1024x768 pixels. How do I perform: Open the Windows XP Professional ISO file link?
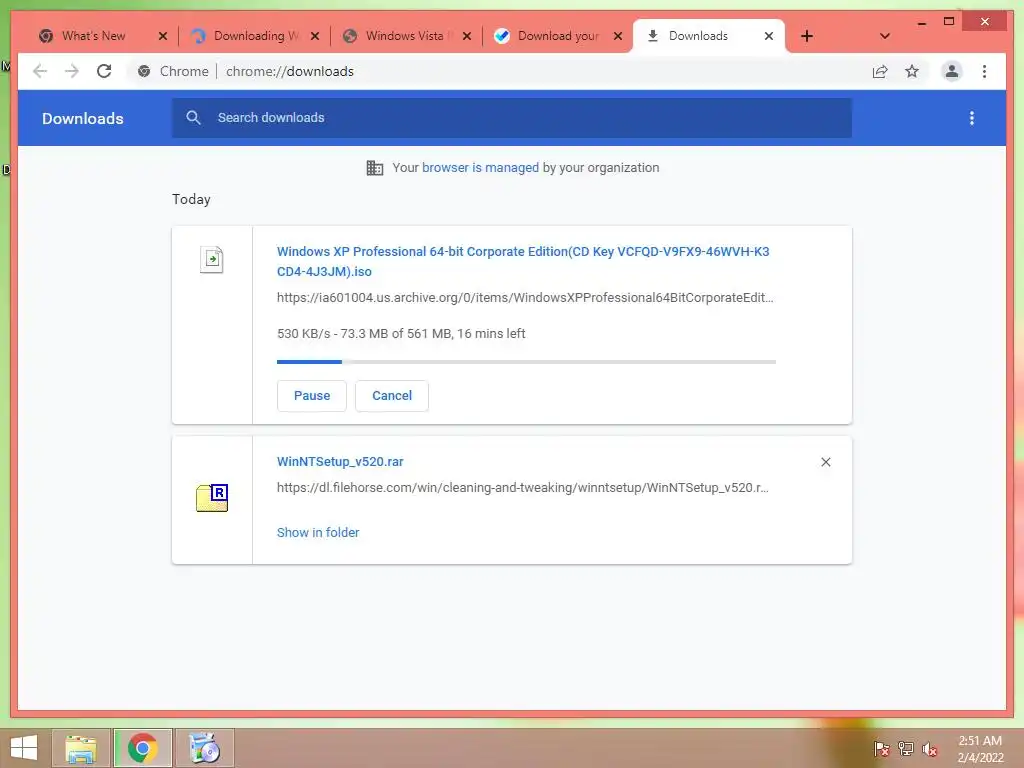[523, 261]
